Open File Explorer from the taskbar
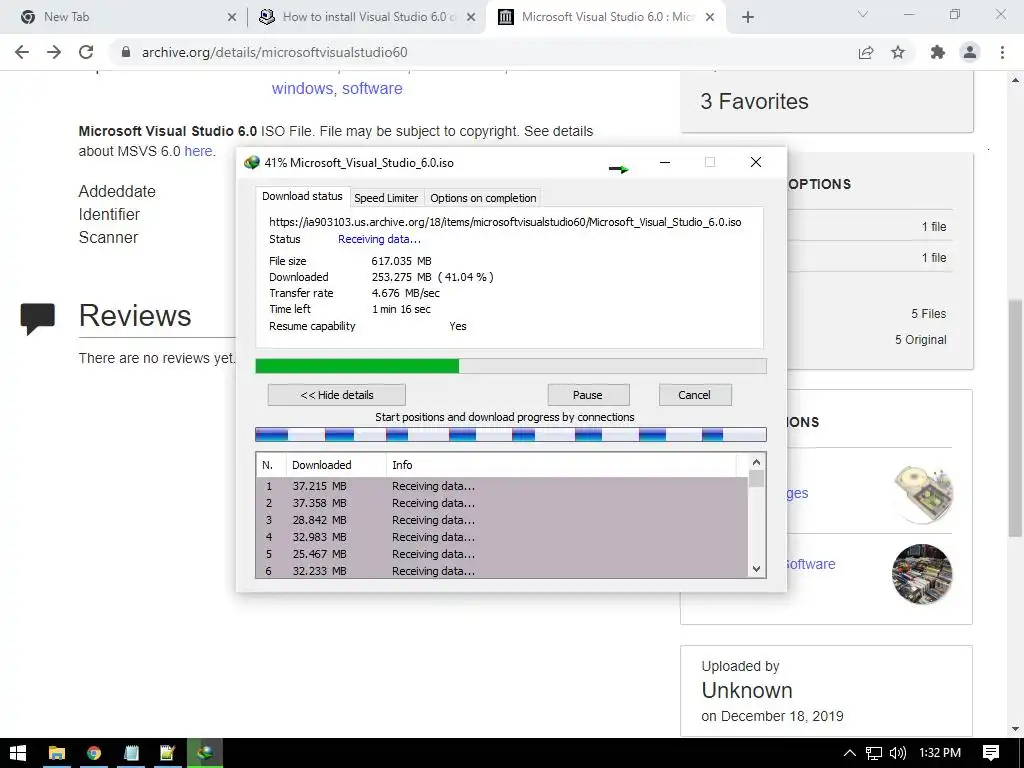This screenshot has height=768, width=1024. pyautogui.click(x=57, y=753)
